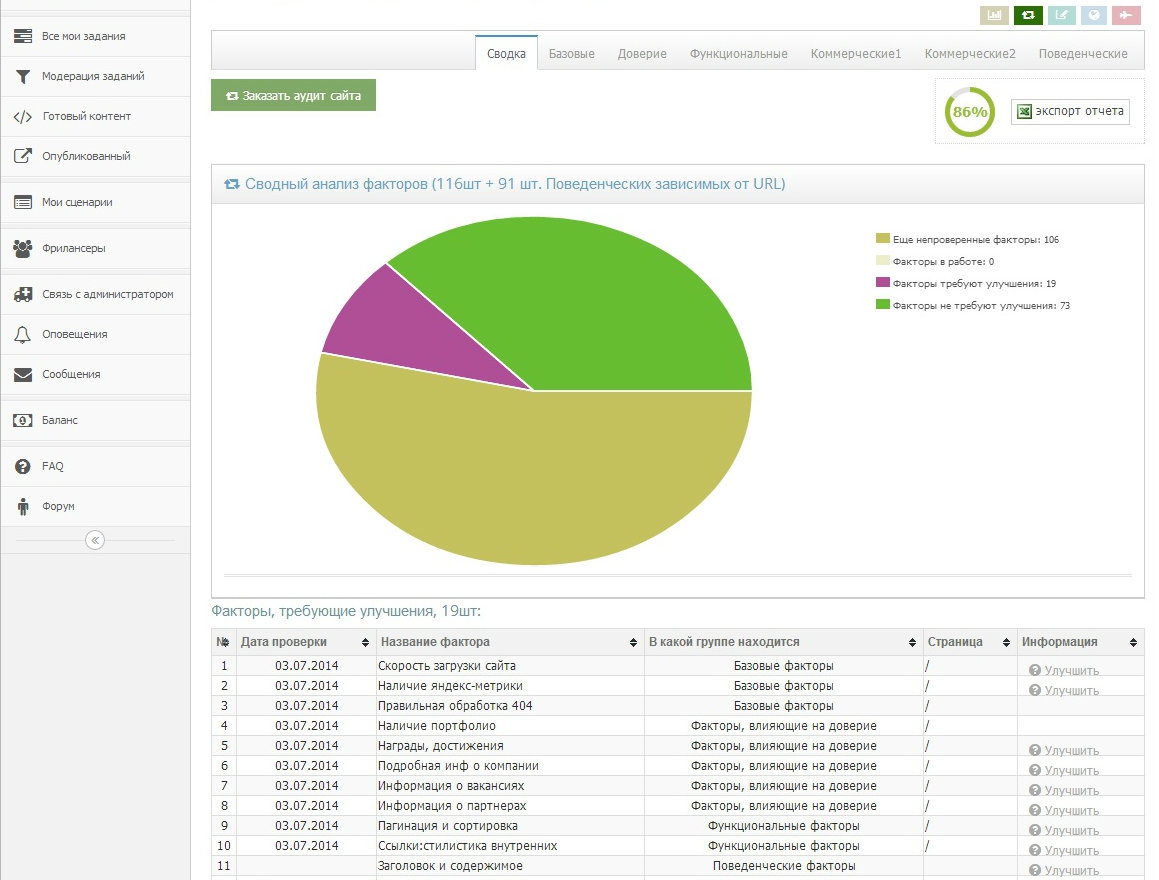This screenshot has width=1159, height=880.
Task: Click the purple legend swatch for факторы требуют улучшения
Action: [x=882, y=283]
